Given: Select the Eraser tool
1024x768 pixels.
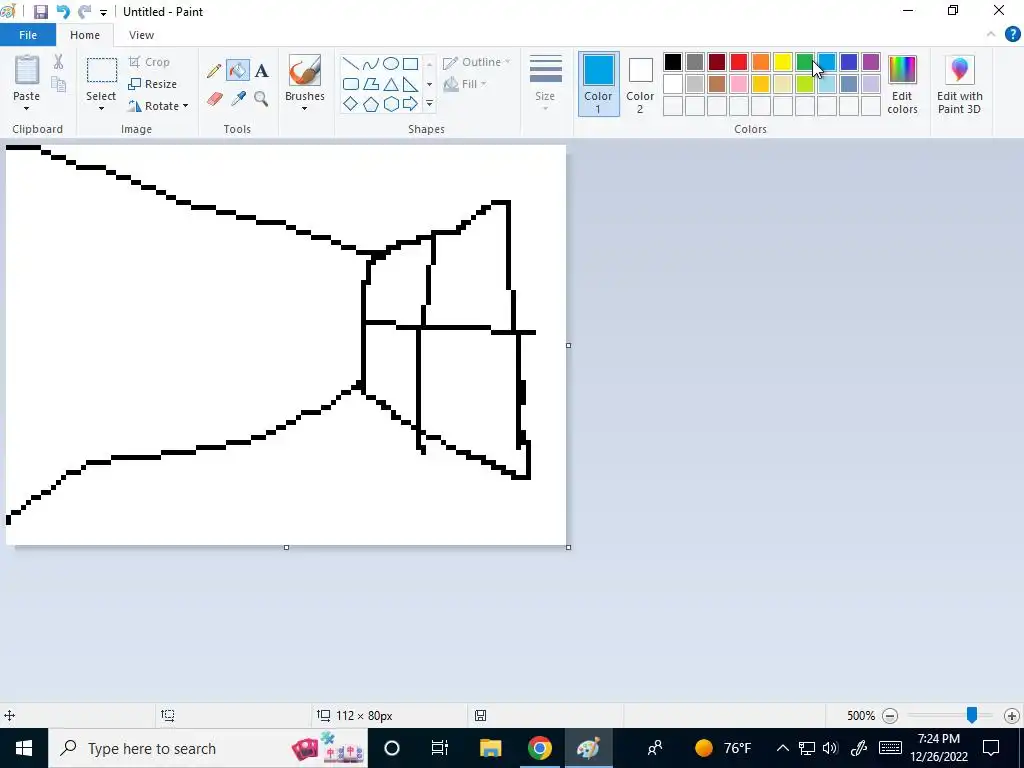Looking at the screenshot, I should tap(214, 99).
